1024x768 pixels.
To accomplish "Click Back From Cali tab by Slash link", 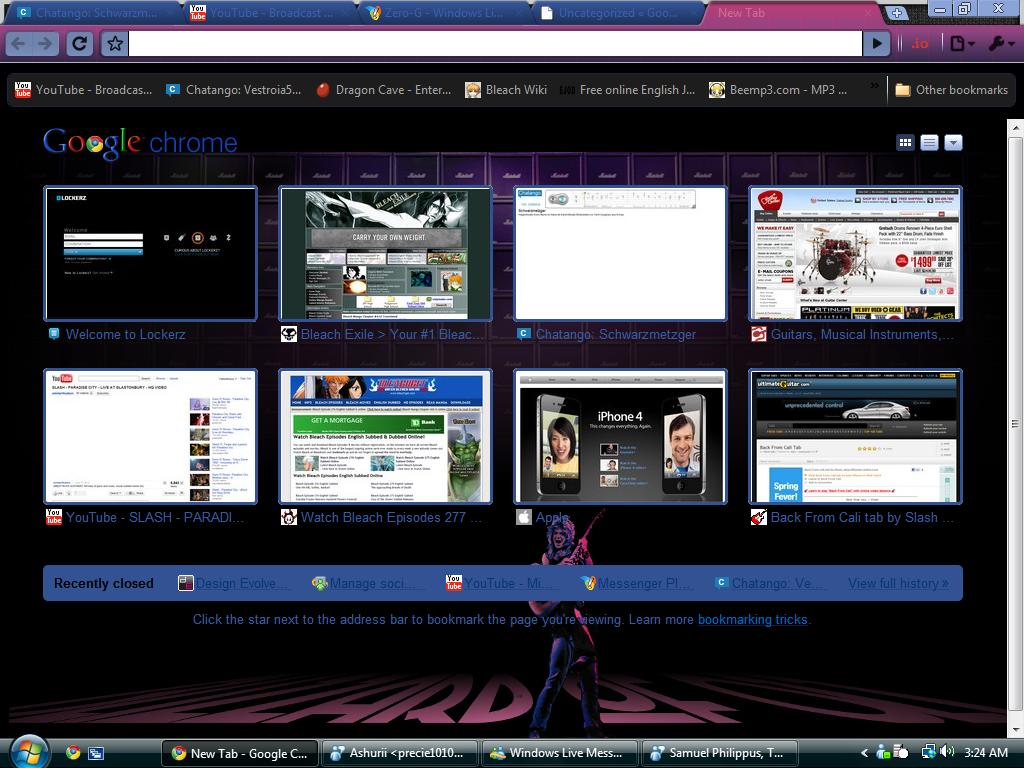I will tap(862, 517).
